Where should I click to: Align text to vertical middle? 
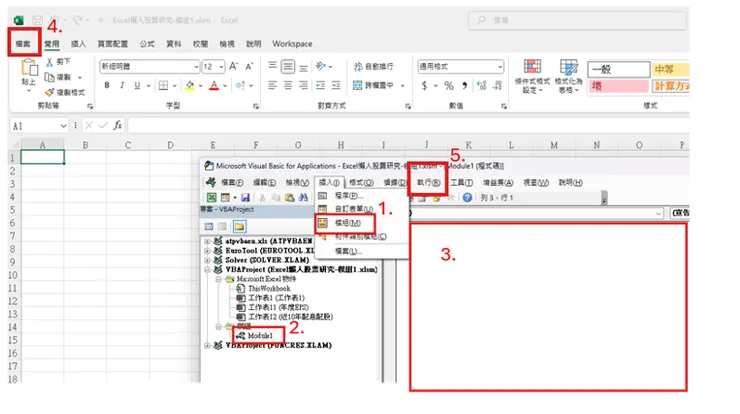coord(288,66)
